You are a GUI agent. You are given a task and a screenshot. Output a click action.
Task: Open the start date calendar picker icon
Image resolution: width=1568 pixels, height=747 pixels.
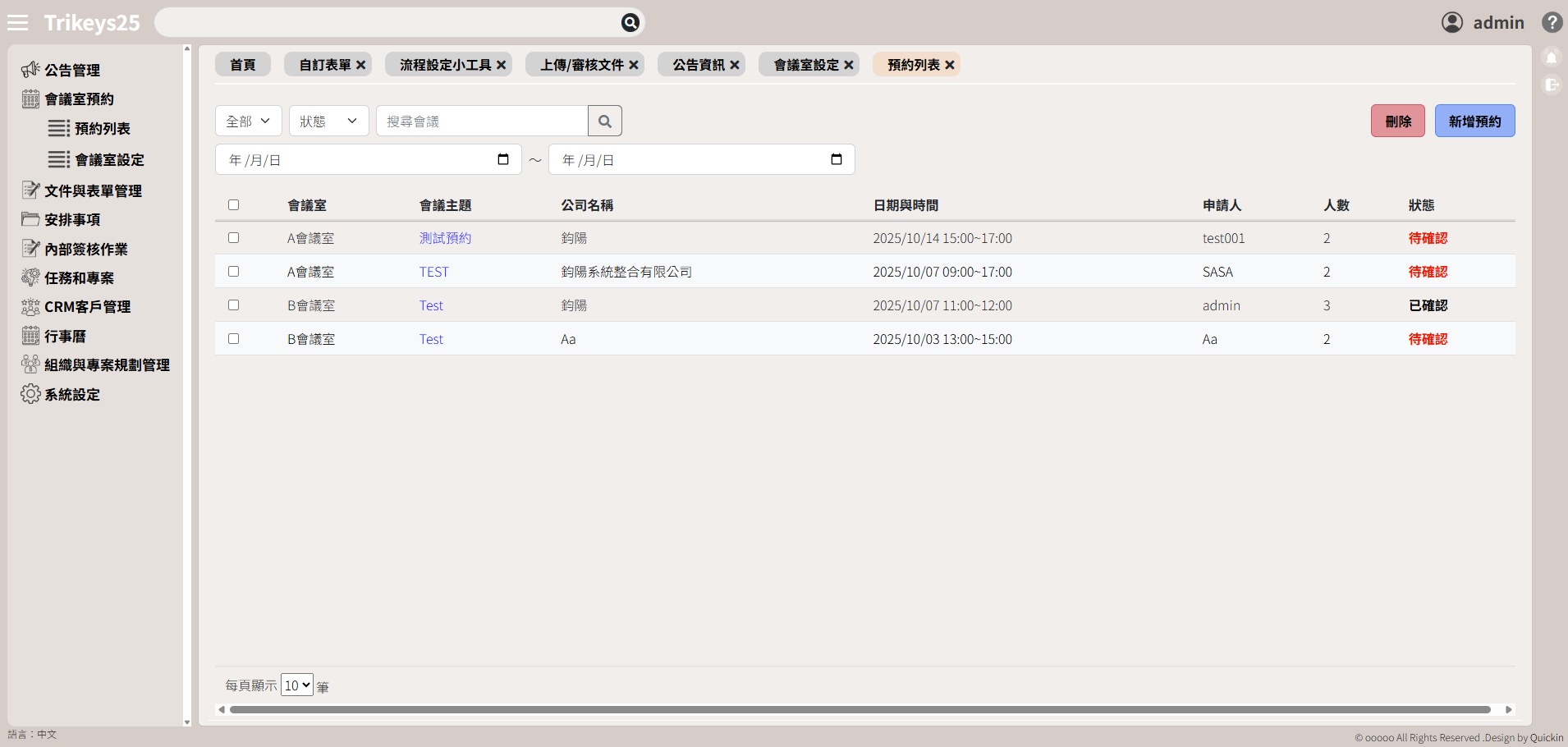[x=503, y=159]
